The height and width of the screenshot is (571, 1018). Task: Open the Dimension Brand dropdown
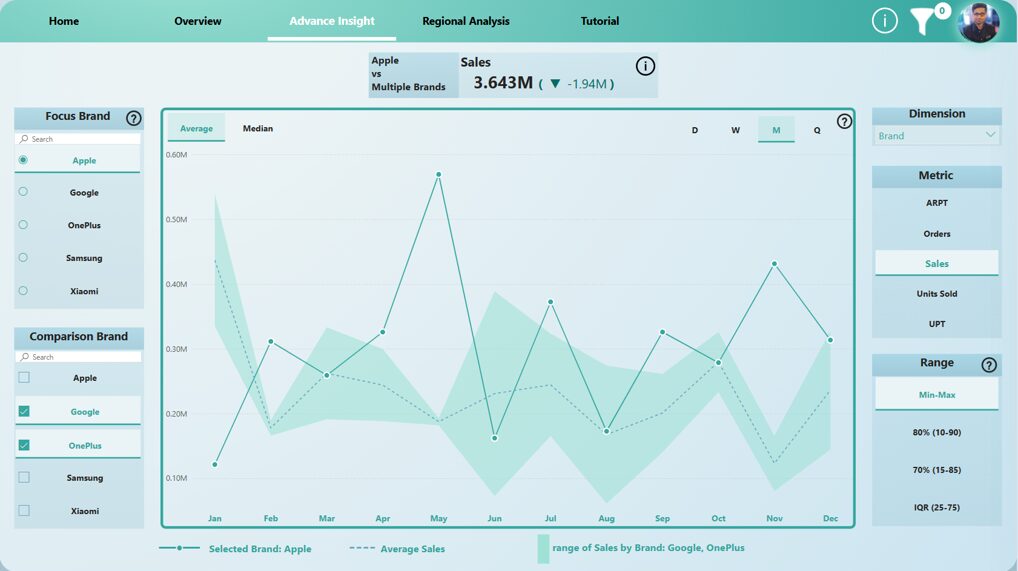click(936, 136)
